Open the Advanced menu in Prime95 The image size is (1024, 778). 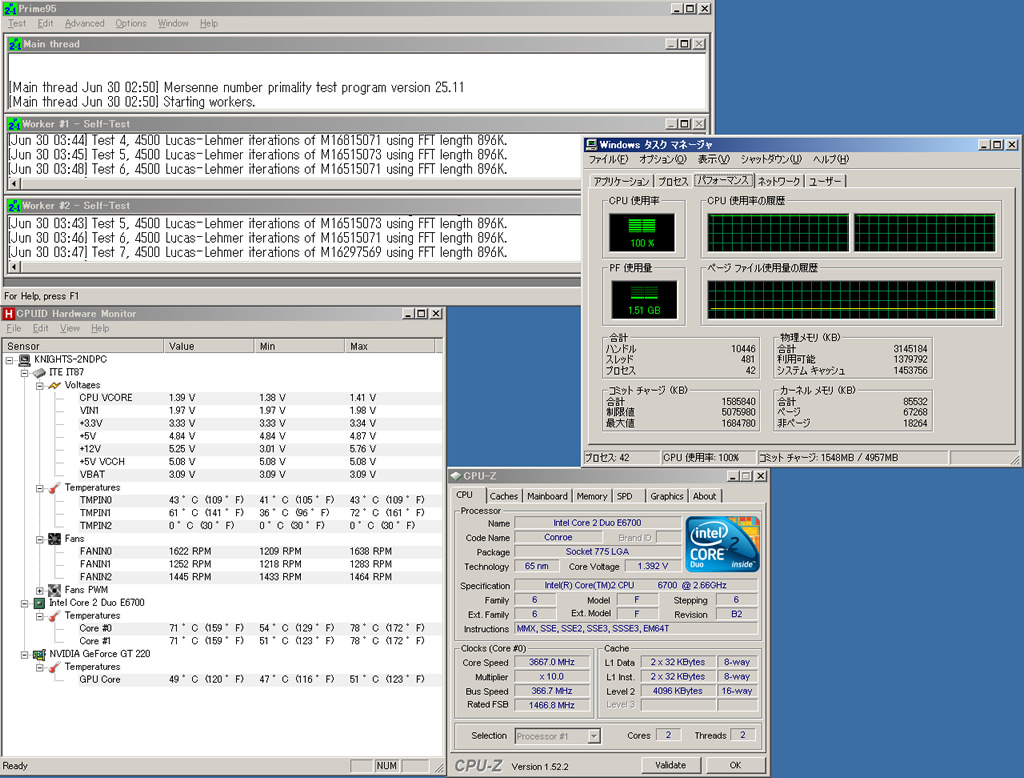tap(84, 23)
